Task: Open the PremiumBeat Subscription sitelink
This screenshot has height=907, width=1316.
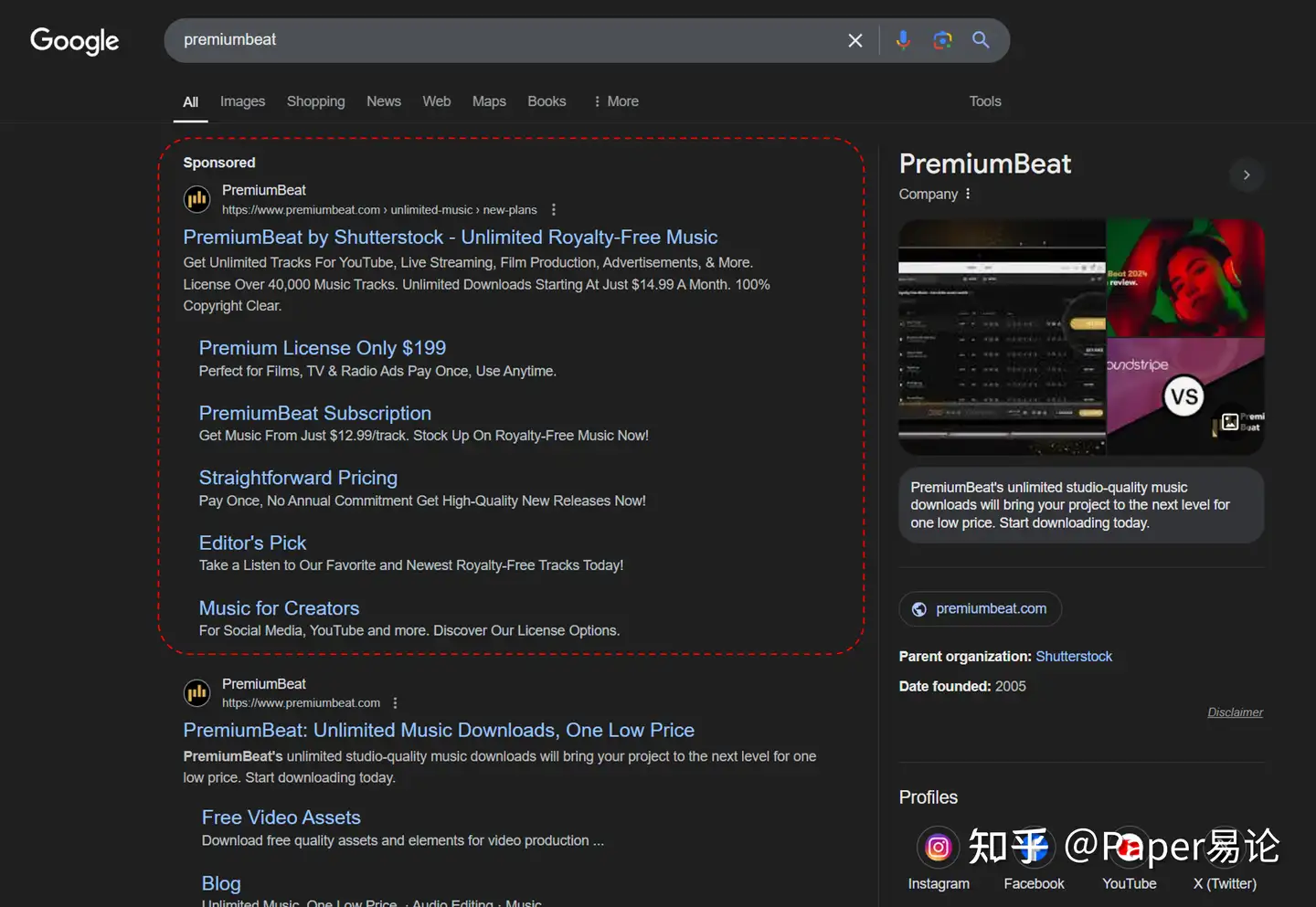Action: (x=315, y=413)
